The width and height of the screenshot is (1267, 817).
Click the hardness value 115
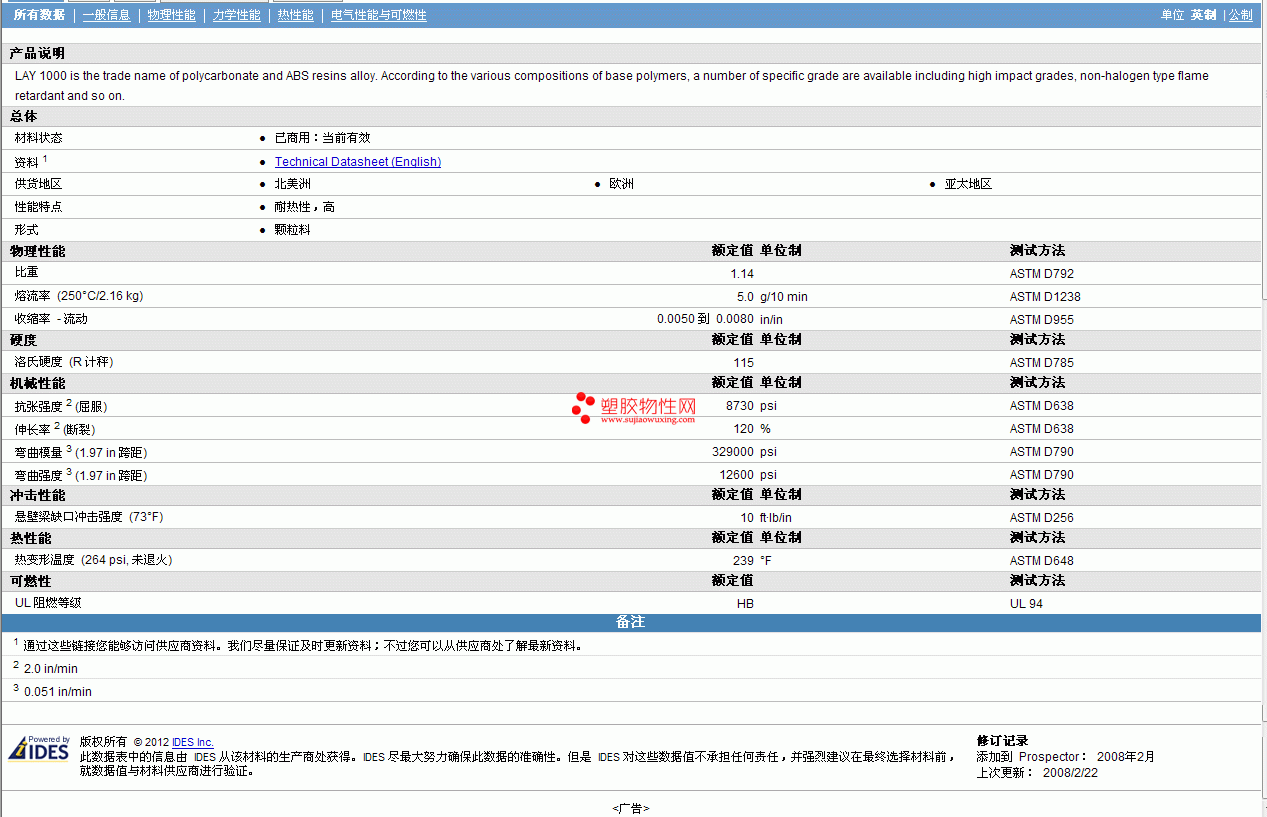(x=743, y=363)
